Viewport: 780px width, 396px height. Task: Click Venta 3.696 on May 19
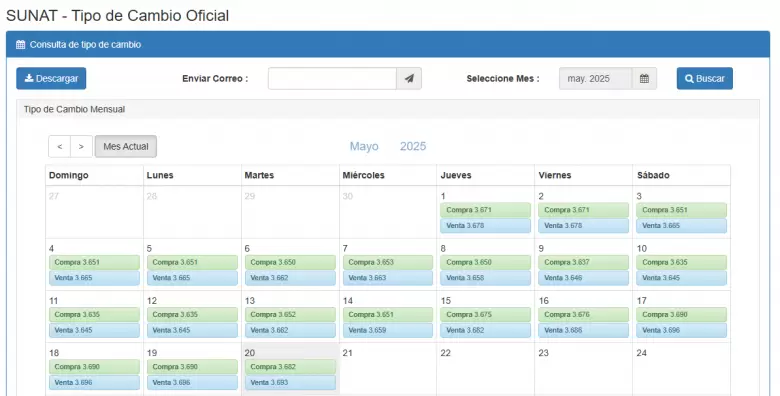(x=192, y=383)
